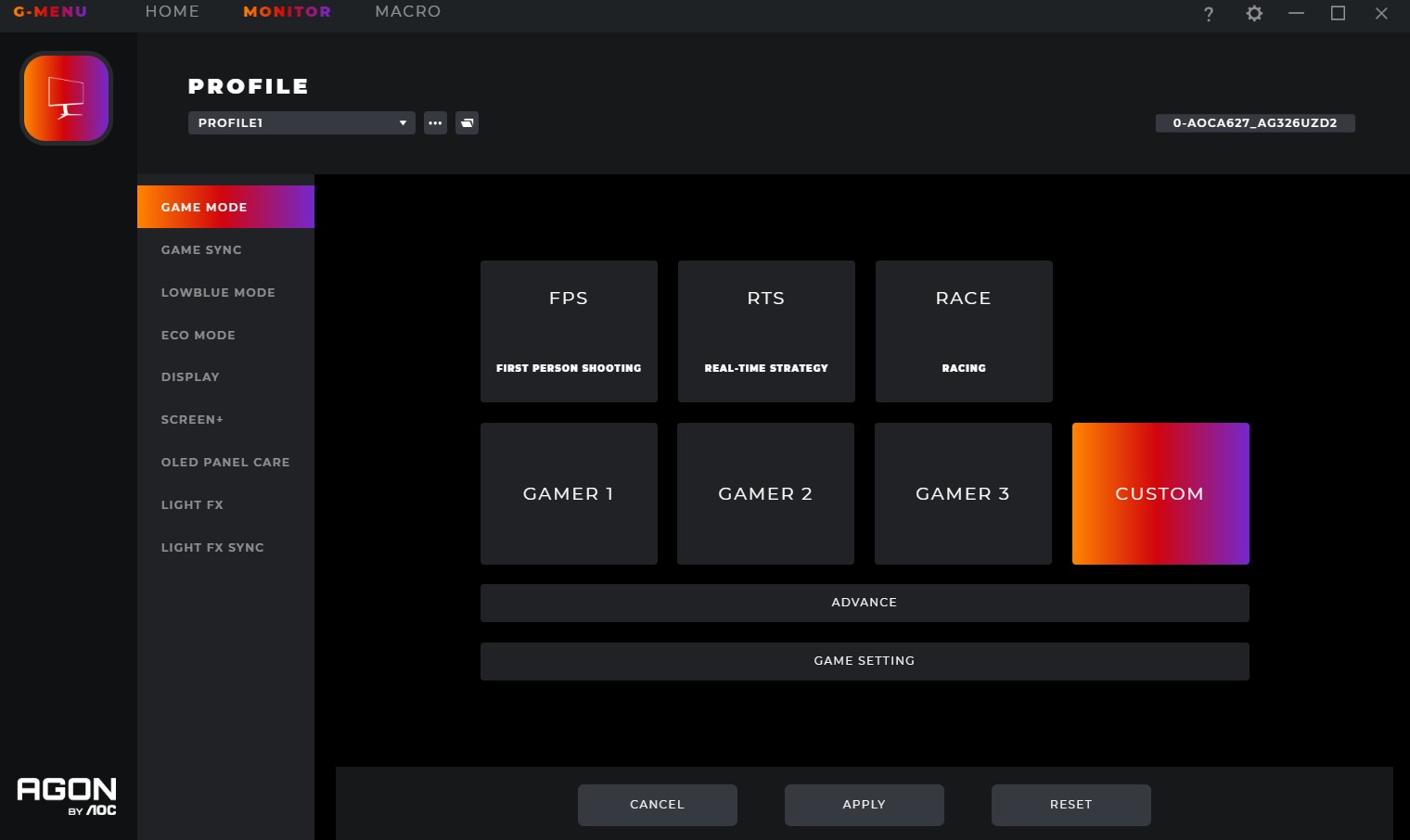Select the CUSTOM mode tile
The image size is (1410, 840).
[1160, 493]
